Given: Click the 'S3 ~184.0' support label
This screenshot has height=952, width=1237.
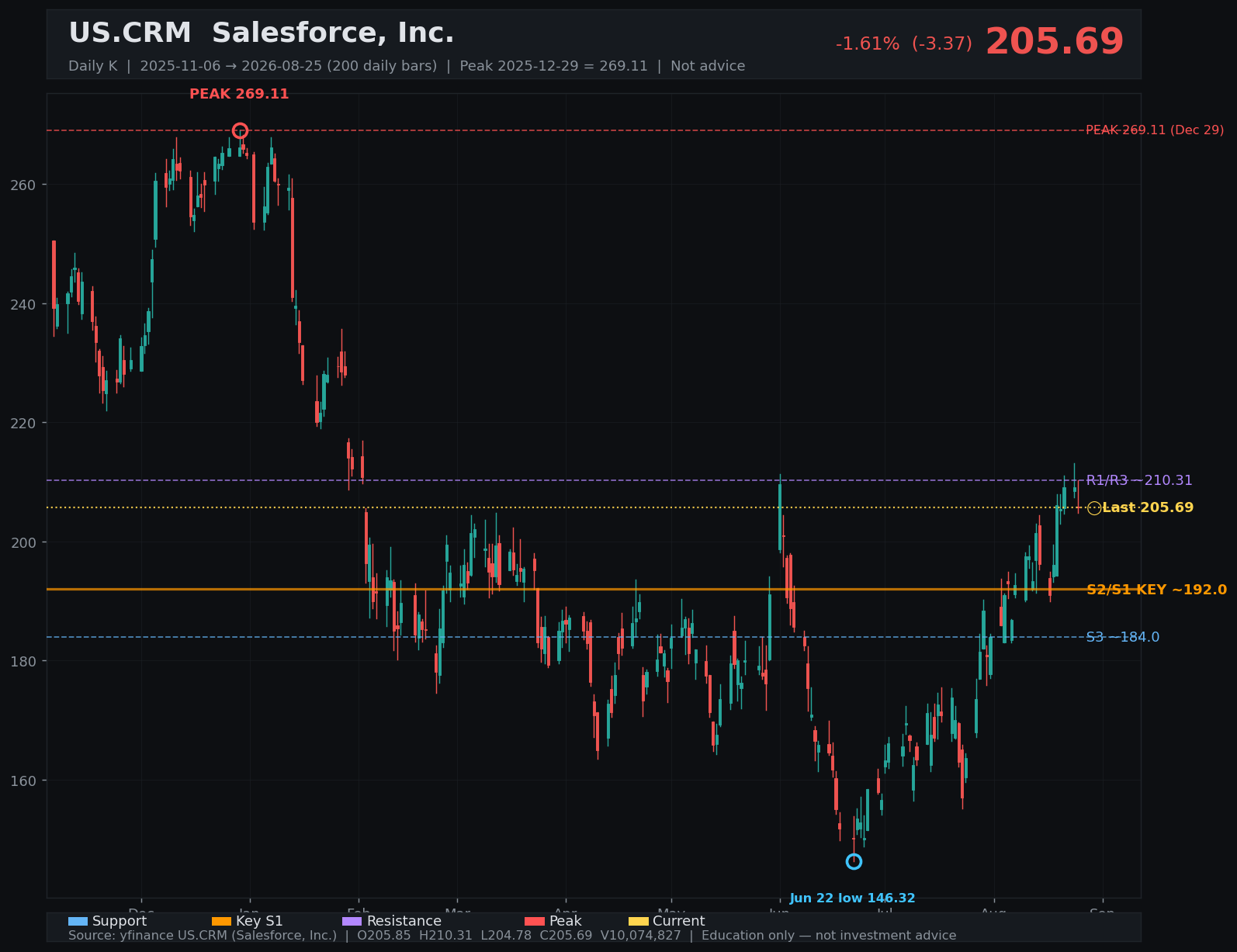Looking at the screenshot, I should [1123, 637].
